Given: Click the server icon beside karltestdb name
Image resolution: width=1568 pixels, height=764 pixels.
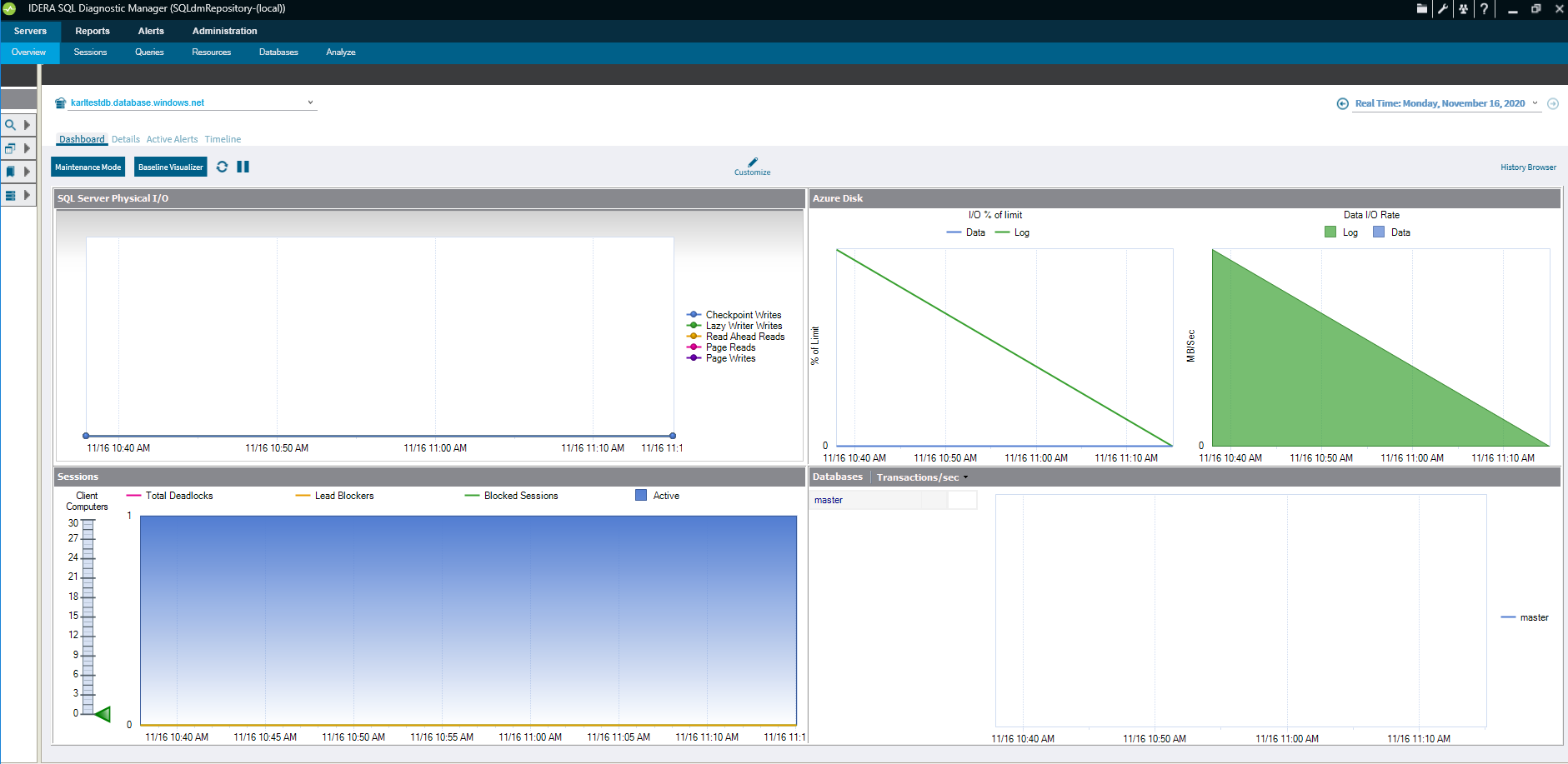Looking at the screenshot, I should pyautogui.click(x=60, y=103).
